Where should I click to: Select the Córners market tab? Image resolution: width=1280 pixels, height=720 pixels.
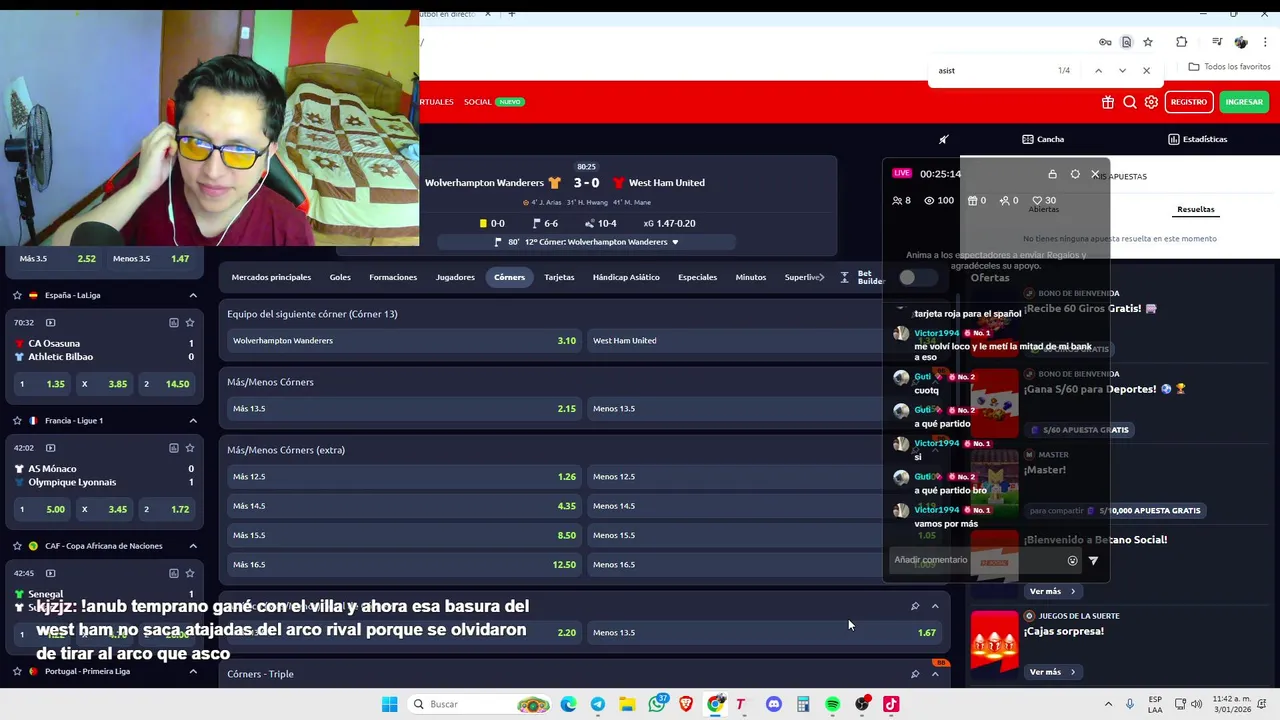[x=509, y=277]
